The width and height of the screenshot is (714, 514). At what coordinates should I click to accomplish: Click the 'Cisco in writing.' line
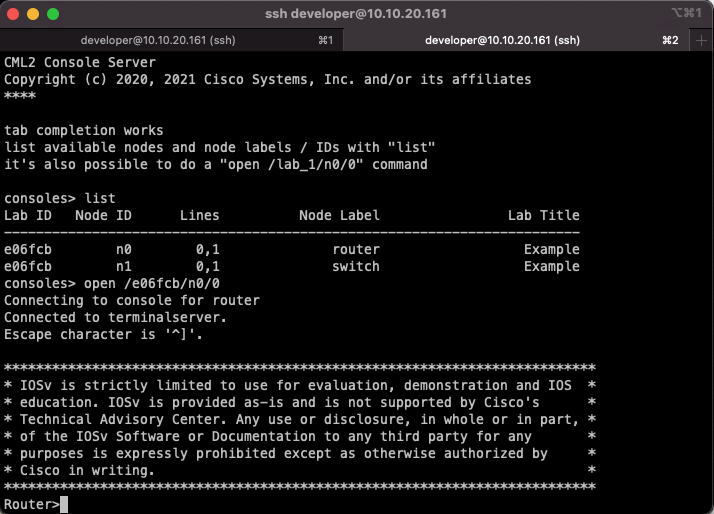click(x=300, y=470)
